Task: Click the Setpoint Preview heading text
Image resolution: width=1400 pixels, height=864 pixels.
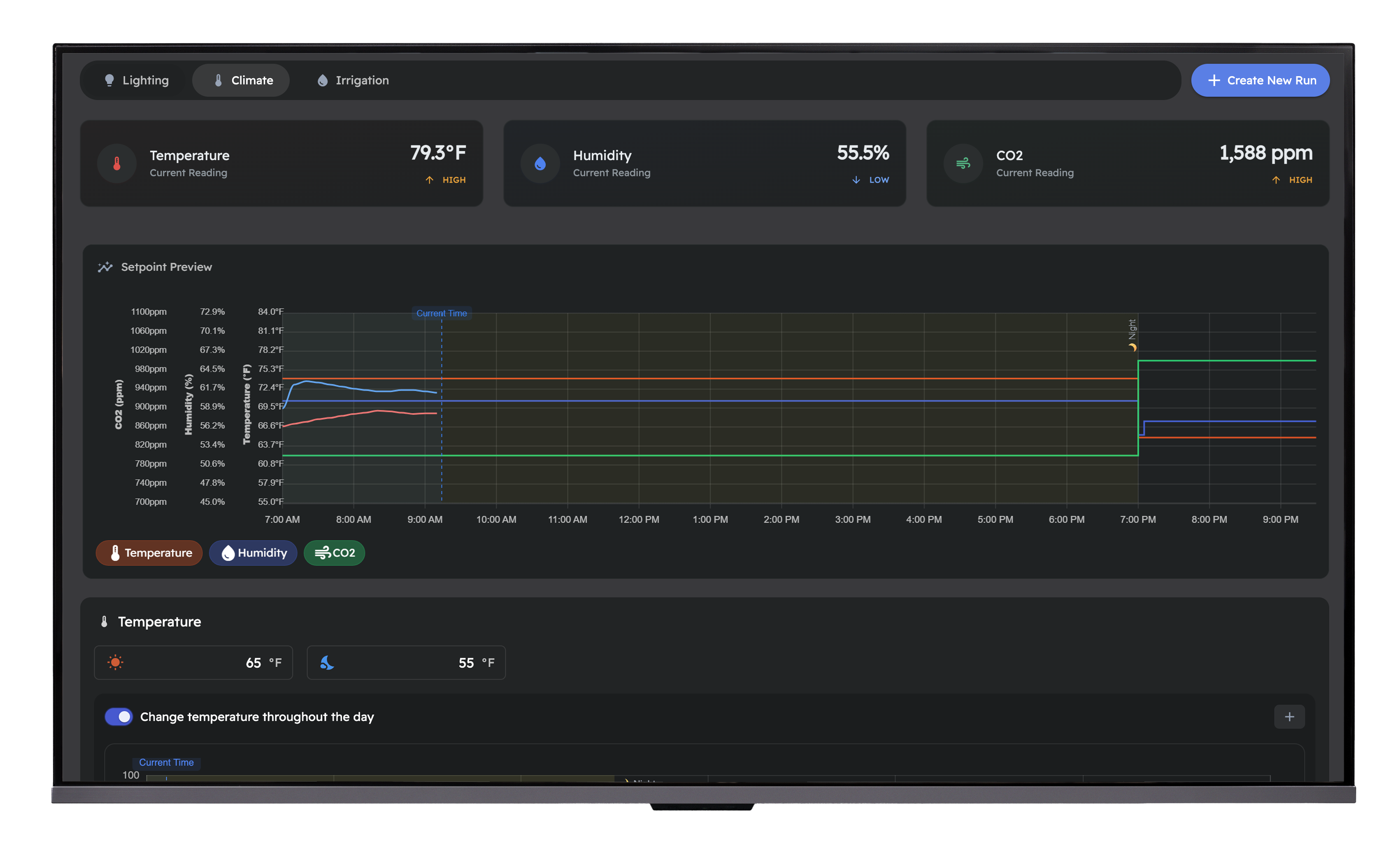Action: coord(166,267)
